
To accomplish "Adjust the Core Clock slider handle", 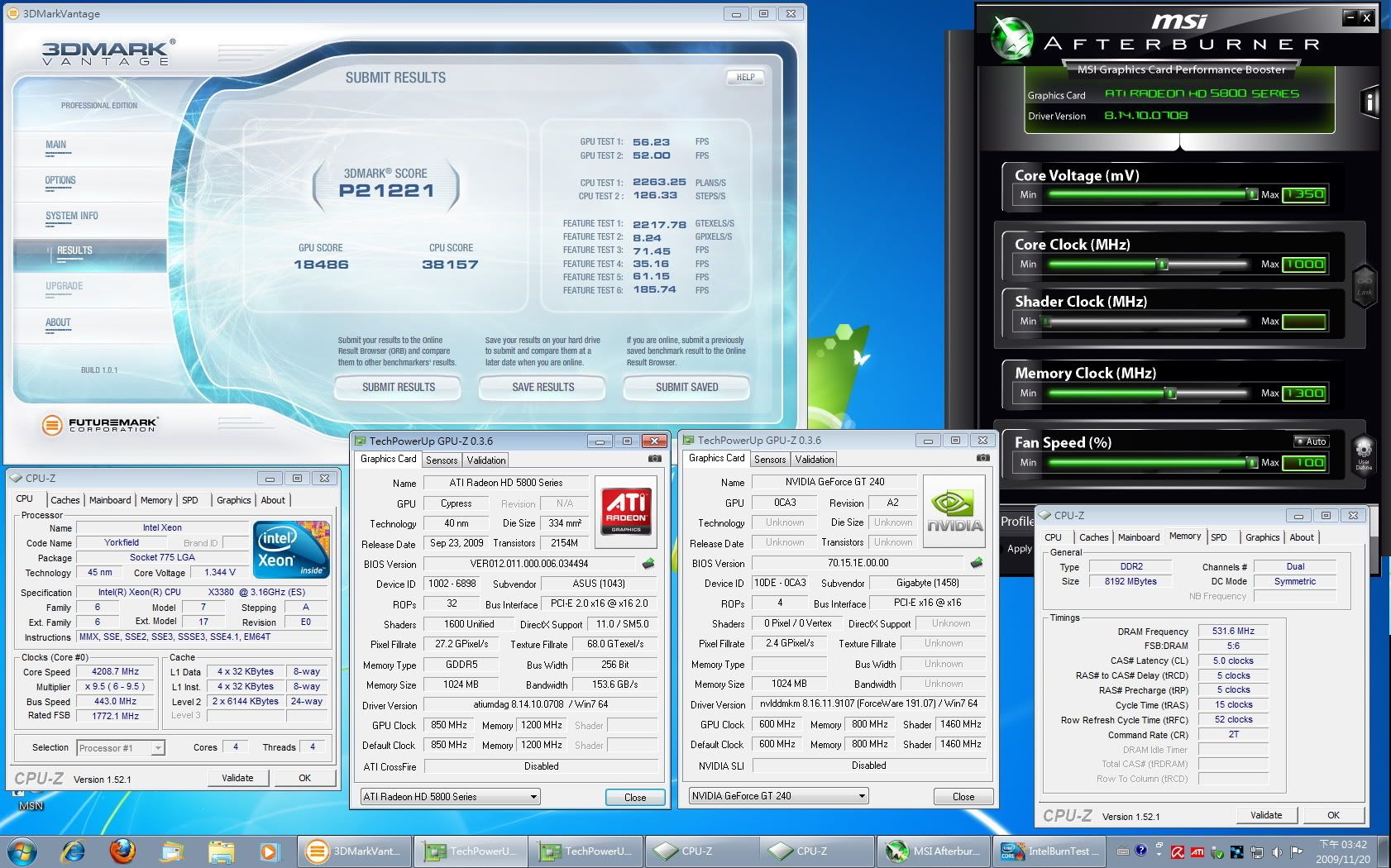I will click(1163, 265).
